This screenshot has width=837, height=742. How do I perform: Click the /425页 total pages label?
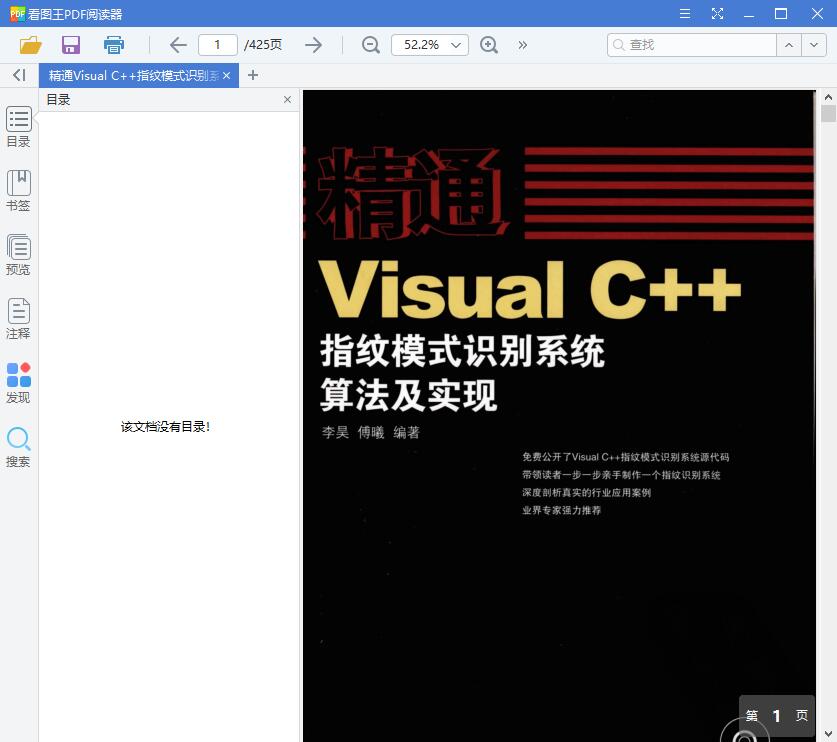point(263,45)
